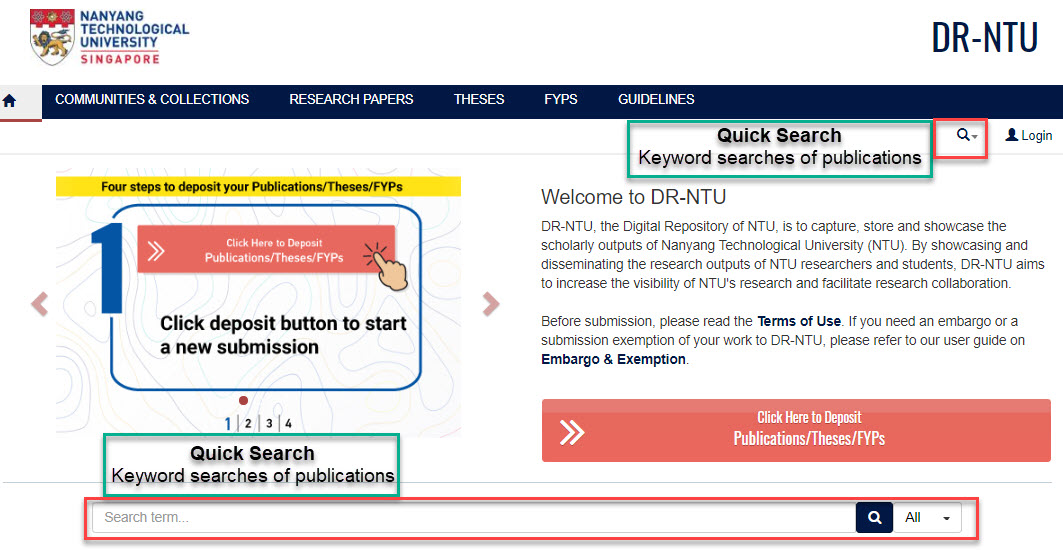This screenshot has width=1063, height=550.
Task: Open Communities & Collections menu
Action: click(152, 100)
